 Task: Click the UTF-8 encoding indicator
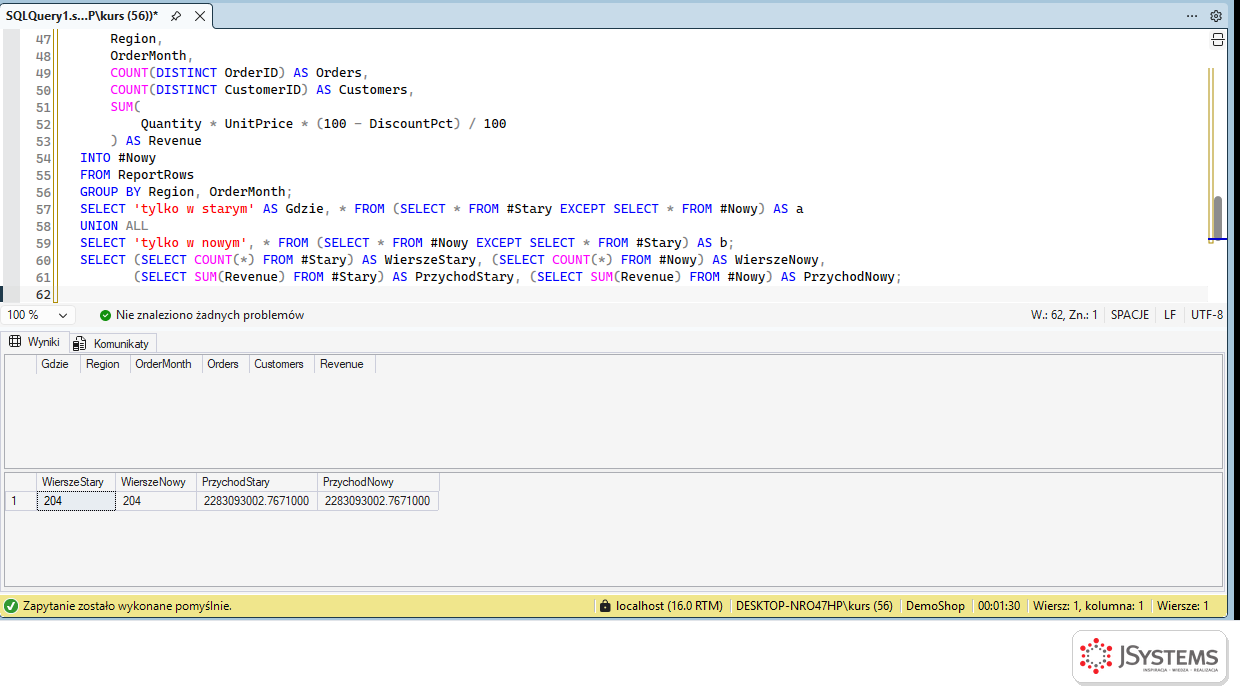click(1207, 315)
